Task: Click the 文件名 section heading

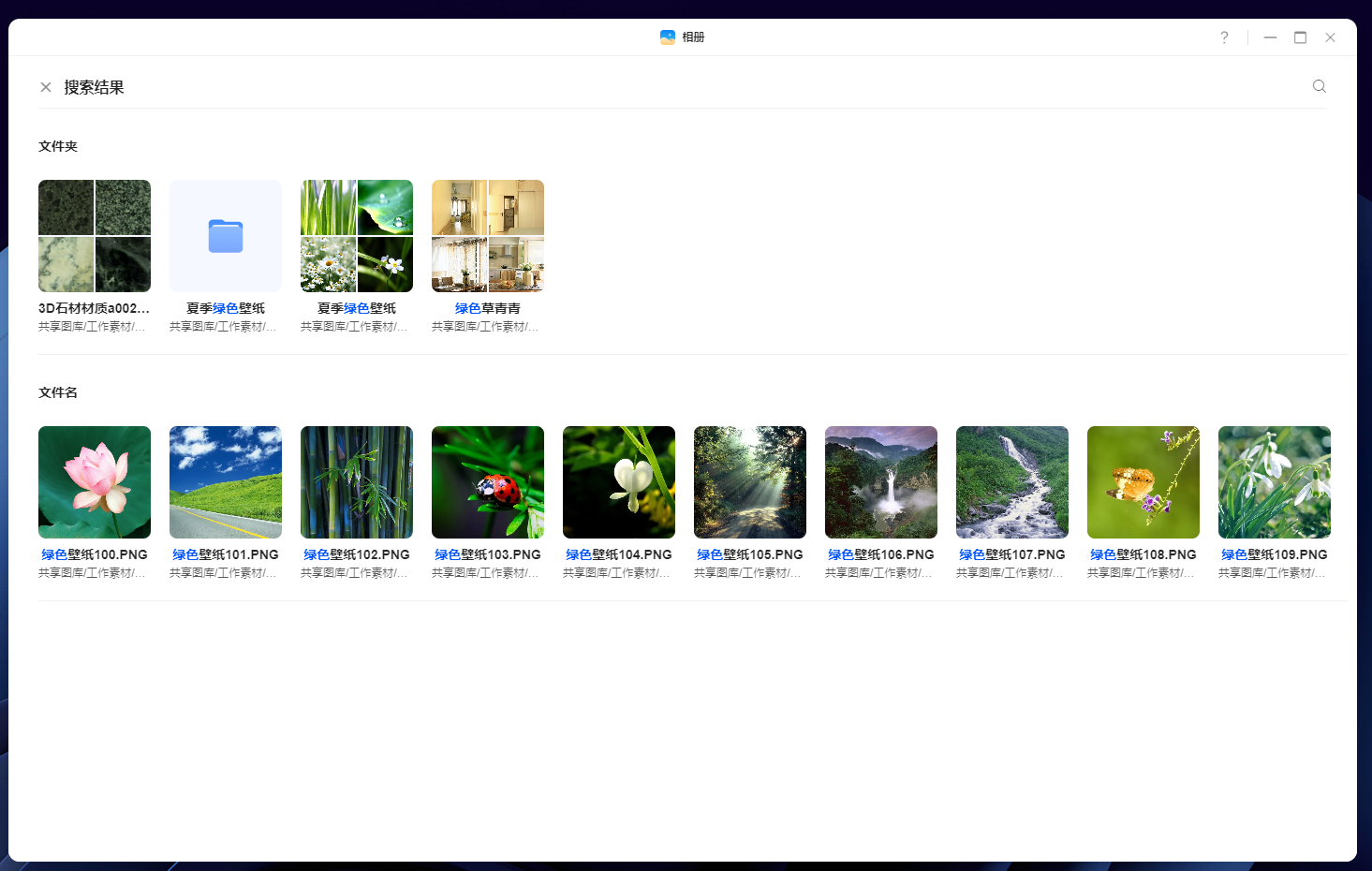Action: click(x=58, y=392)
